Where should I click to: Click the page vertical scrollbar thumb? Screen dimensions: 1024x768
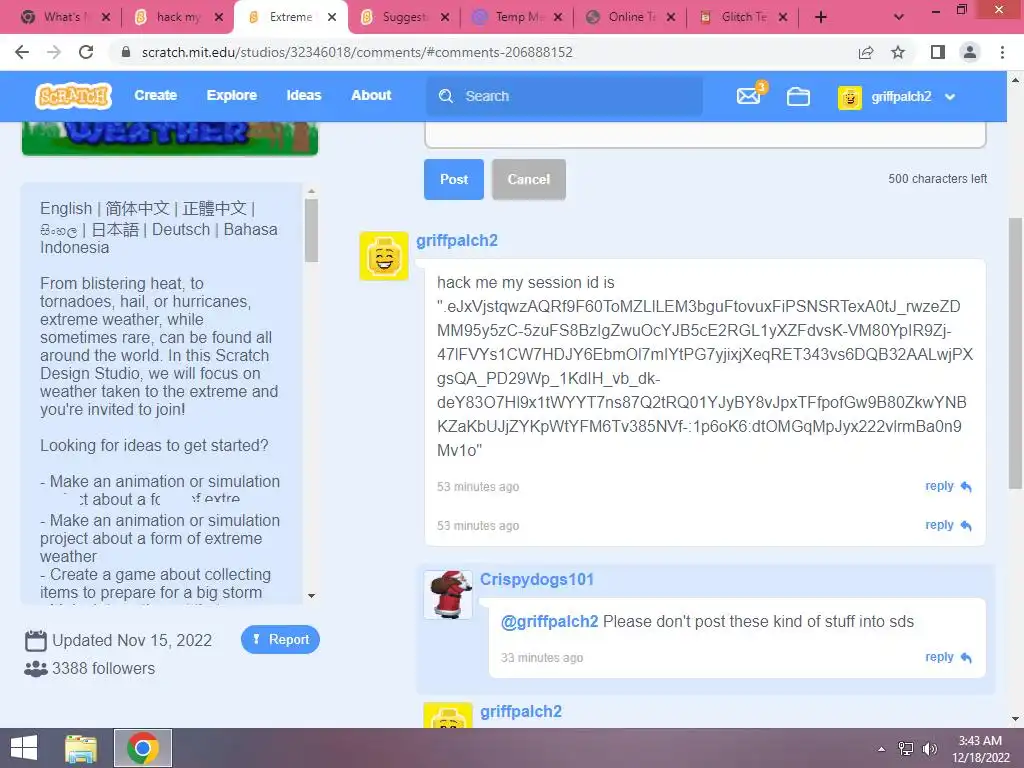[x=1015, y=353]
